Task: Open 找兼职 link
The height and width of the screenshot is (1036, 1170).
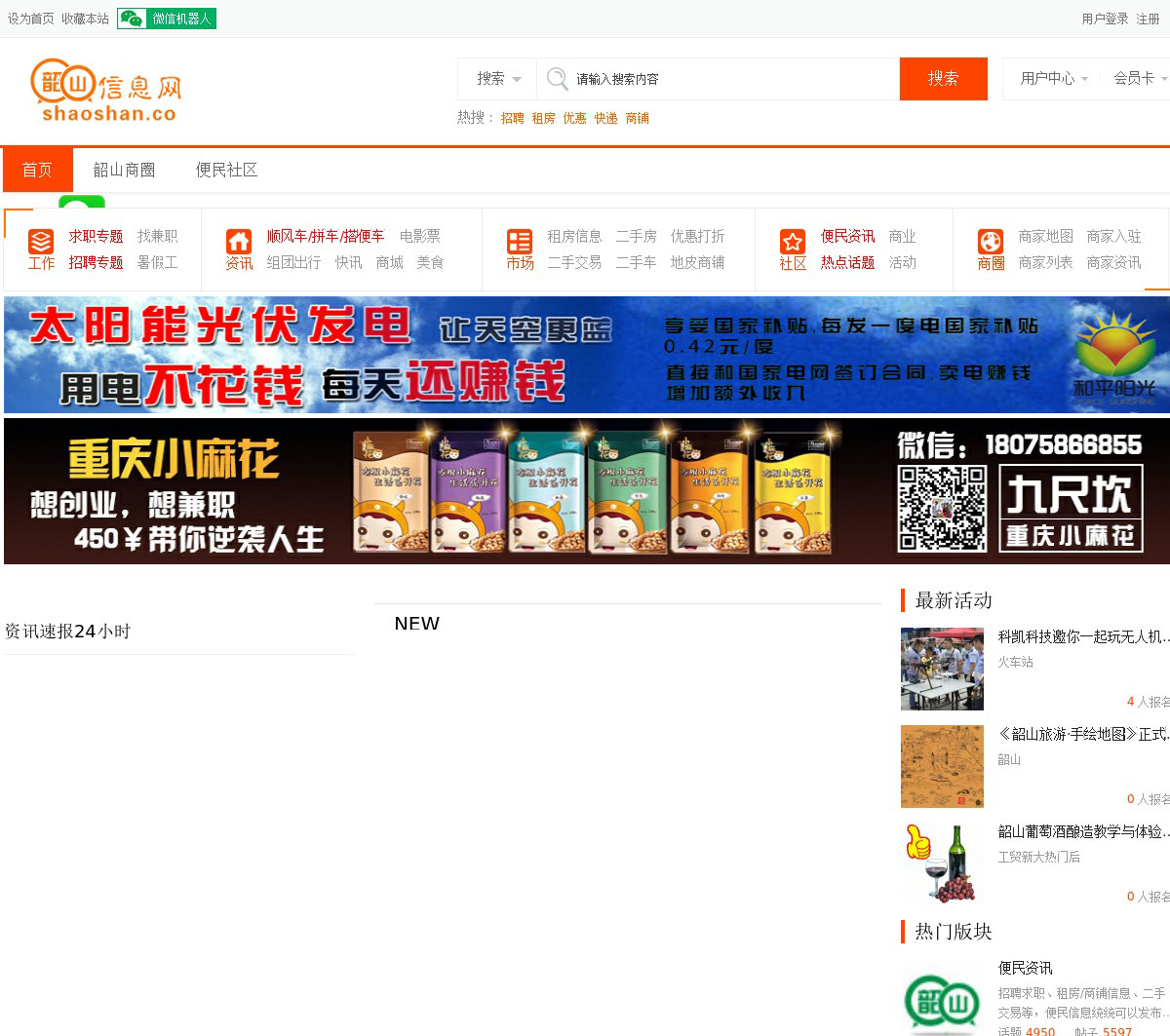Action: 157,237
